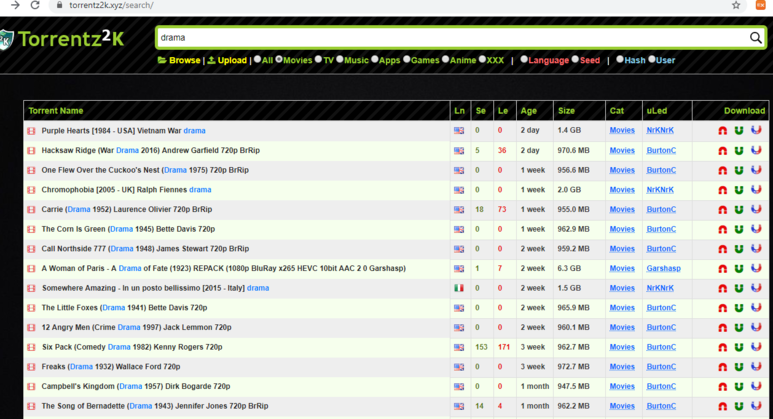Click green download icon for A Woman of Paris
Screen dimensions: 773x419
738,269
